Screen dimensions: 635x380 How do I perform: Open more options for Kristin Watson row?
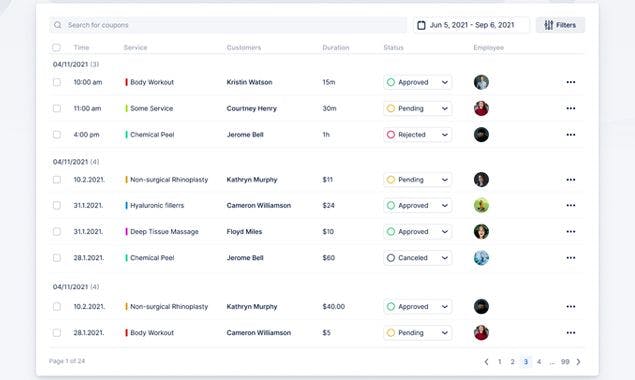pos(571,82)
